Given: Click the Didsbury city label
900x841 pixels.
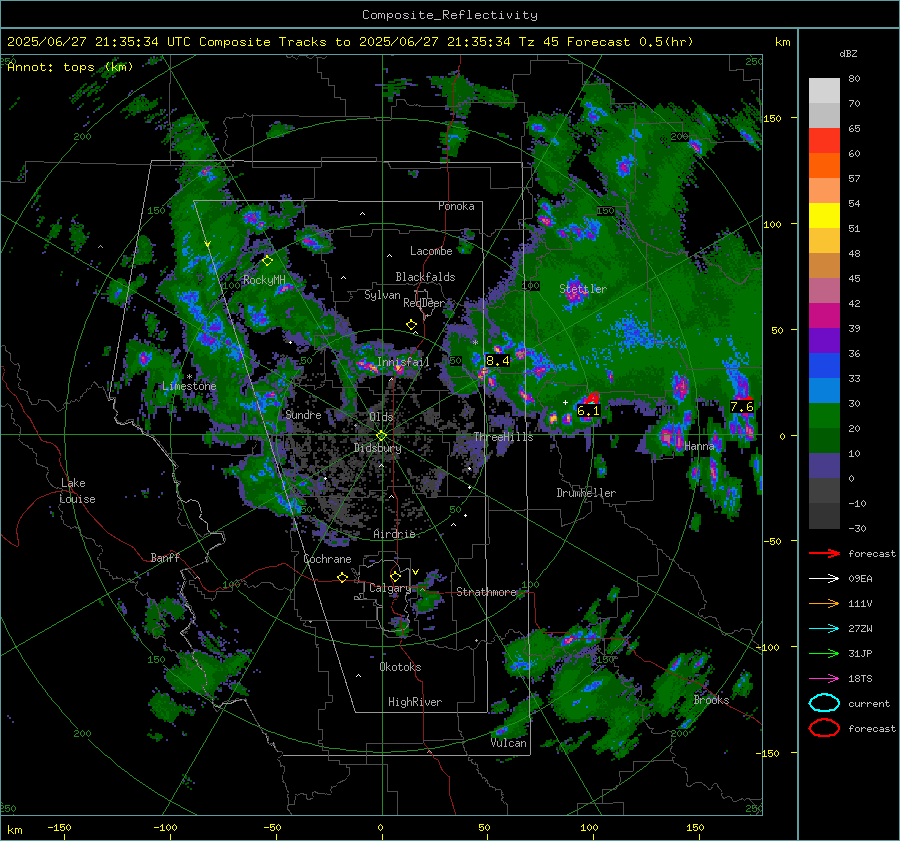Looking at the screenshot, I should point(378,448).
